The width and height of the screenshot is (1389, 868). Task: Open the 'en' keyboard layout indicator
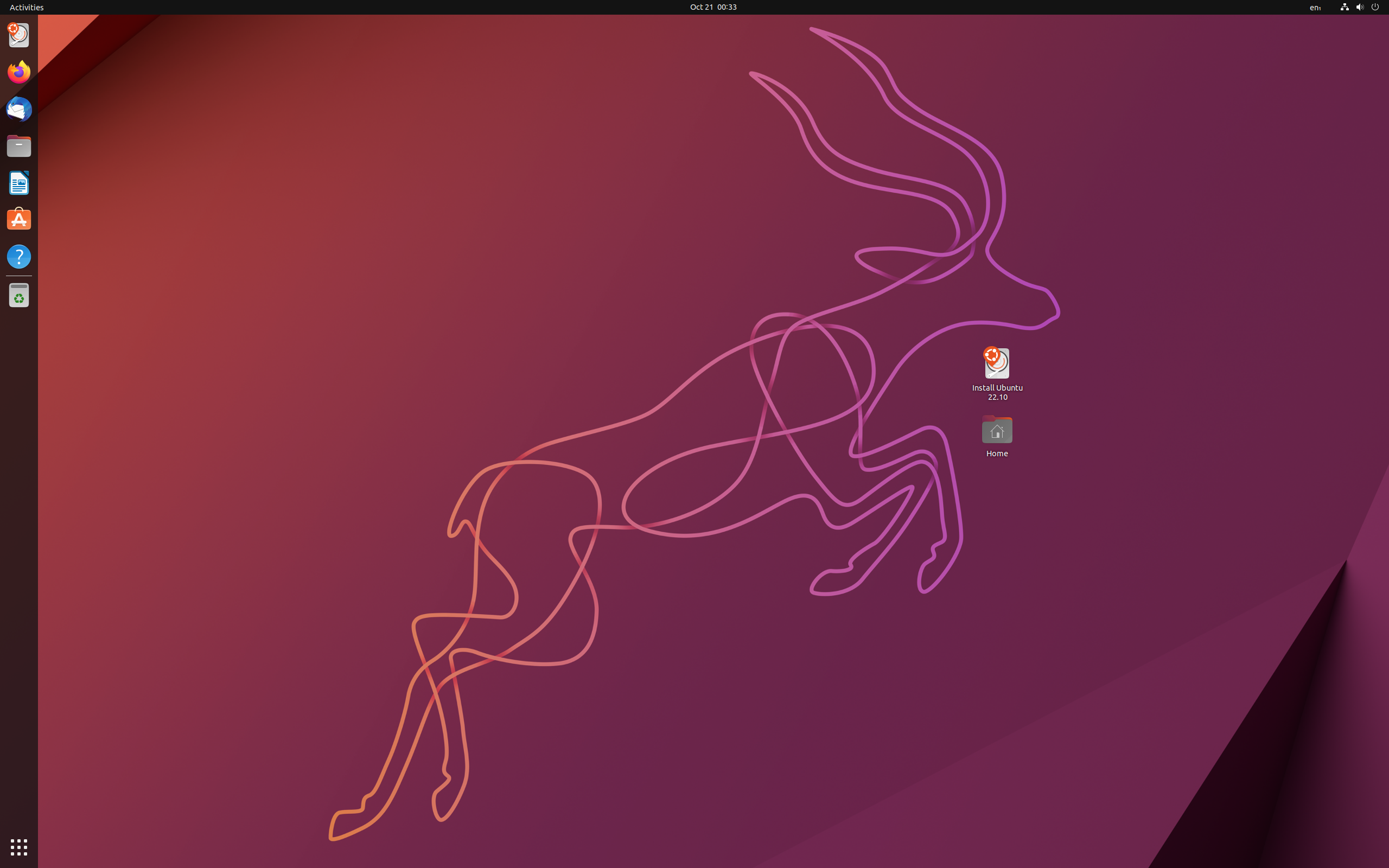[1315, 8]
